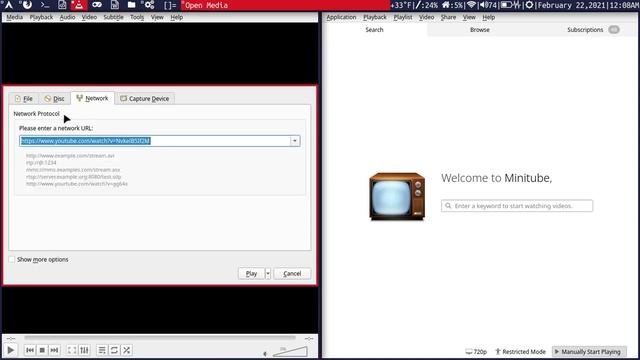Switch to the Disc tab
This screenshot has height=360, width=640.
[54, 98]
